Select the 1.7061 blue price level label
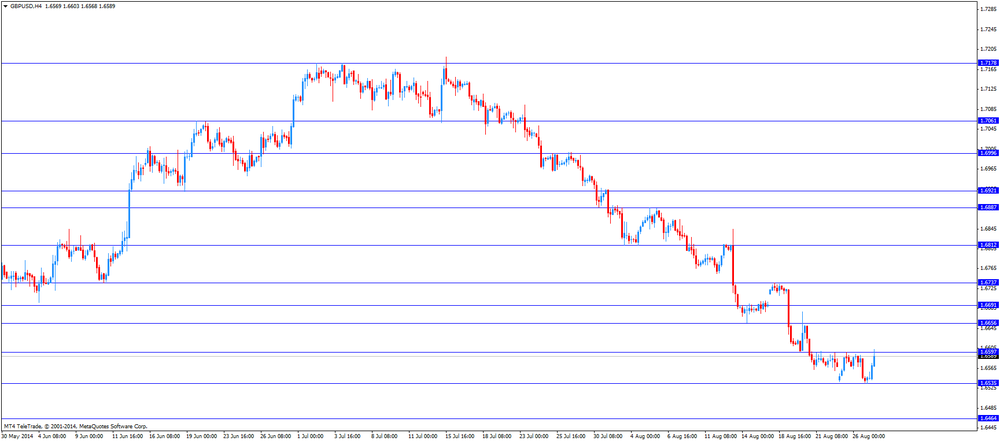 click(988, 121)
